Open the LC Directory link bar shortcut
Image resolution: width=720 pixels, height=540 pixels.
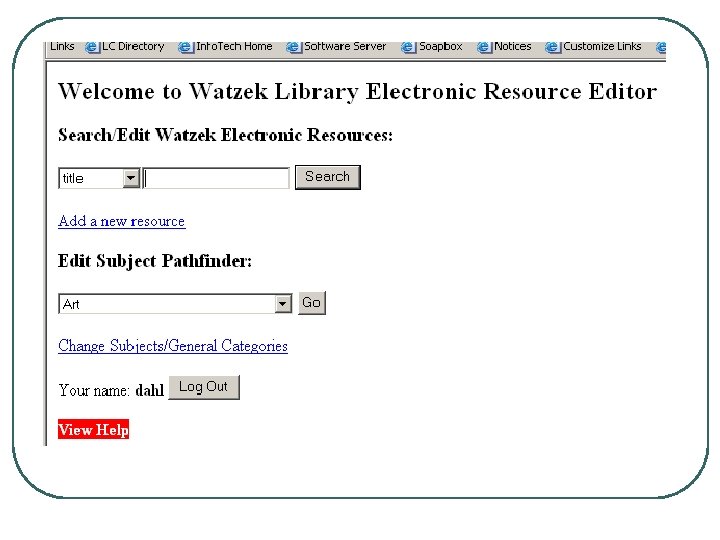click(125, 46)
